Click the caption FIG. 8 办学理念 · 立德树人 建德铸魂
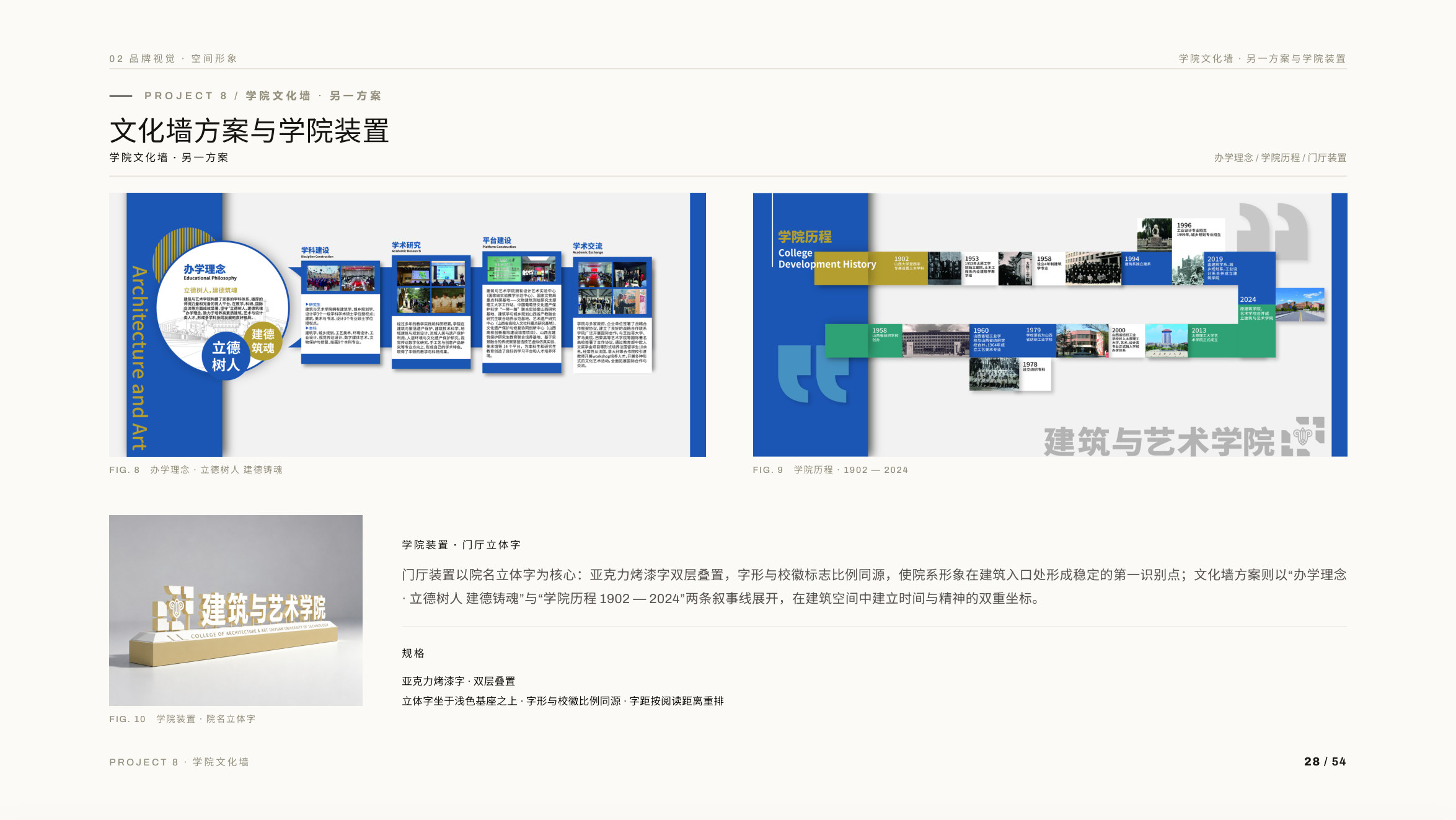This screenshot has height=820, width=1456. click(196, 470)
